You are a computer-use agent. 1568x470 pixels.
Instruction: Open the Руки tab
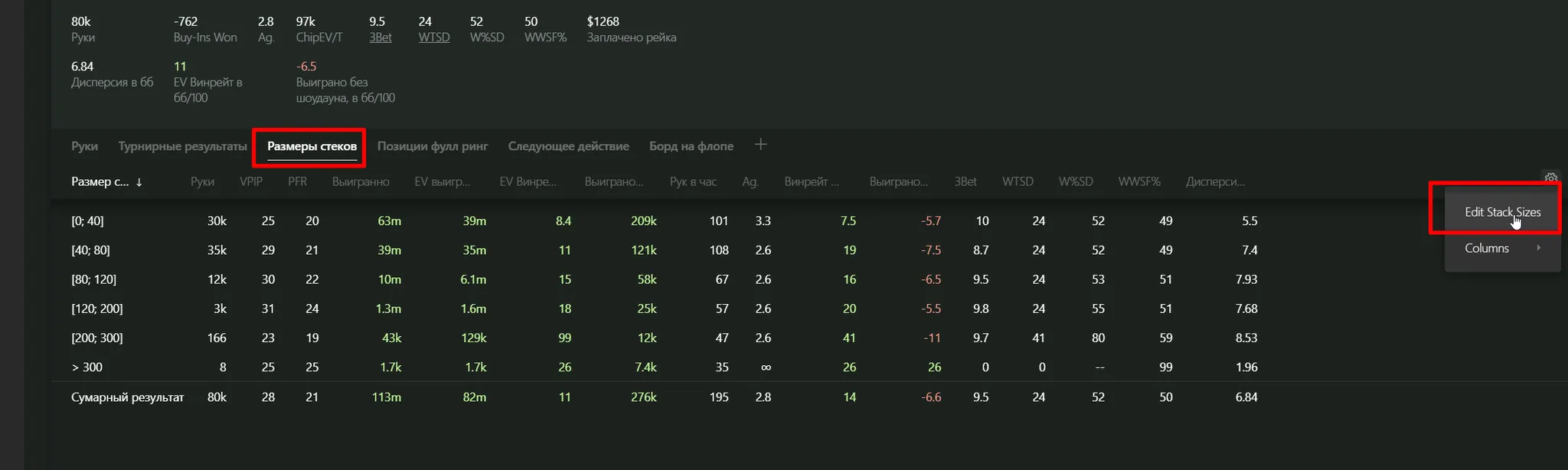(x=84, y=146)
